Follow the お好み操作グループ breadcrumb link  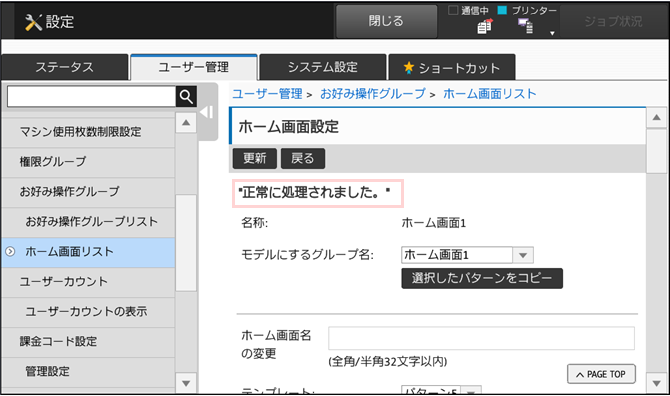(373, 94)
